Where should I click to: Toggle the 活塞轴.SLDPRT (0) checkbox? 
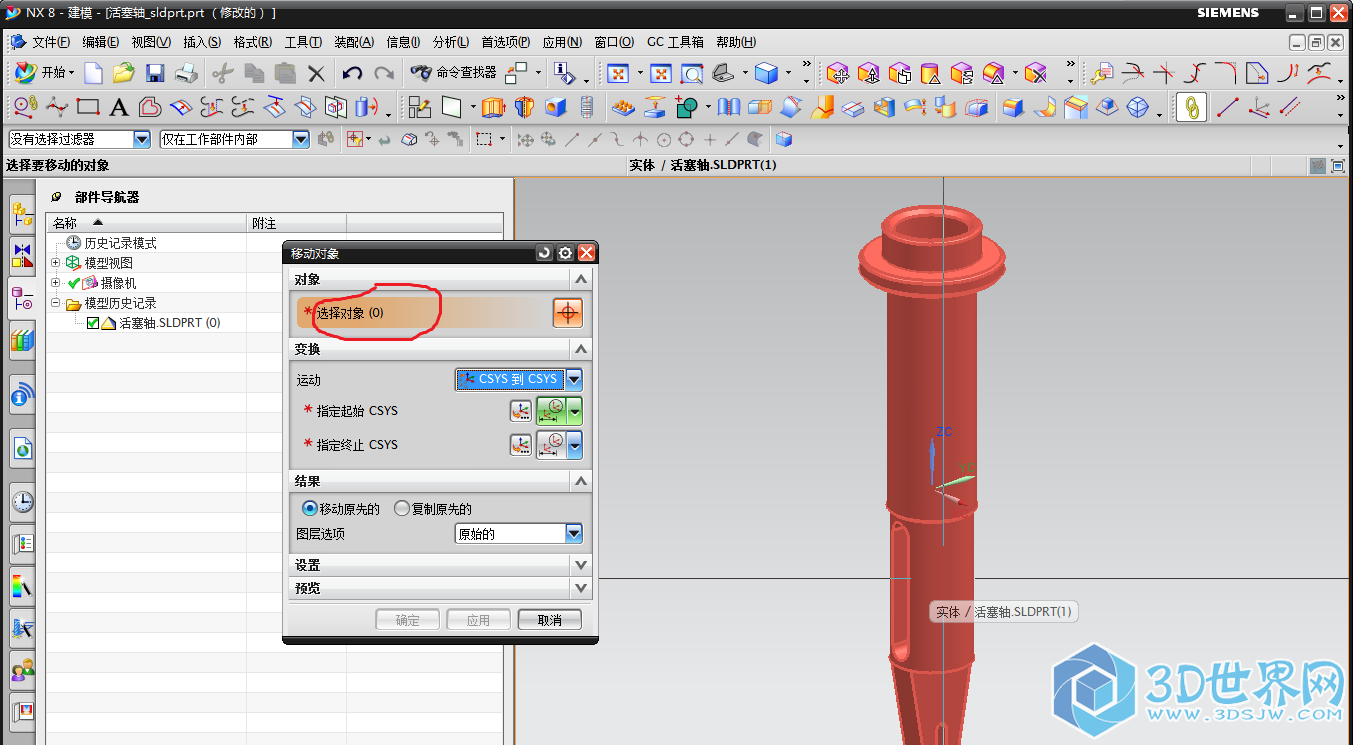pos(93,323)
